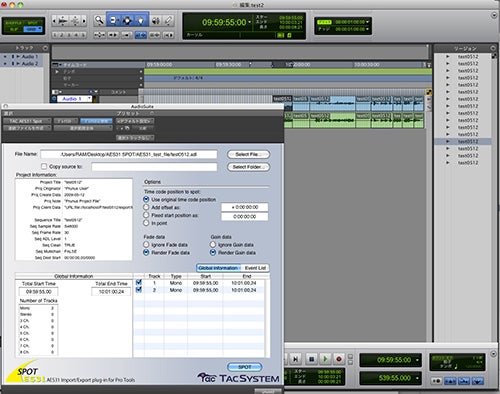Select zoom preset 5
Viewport: 500px width, 394px height.
83,35
